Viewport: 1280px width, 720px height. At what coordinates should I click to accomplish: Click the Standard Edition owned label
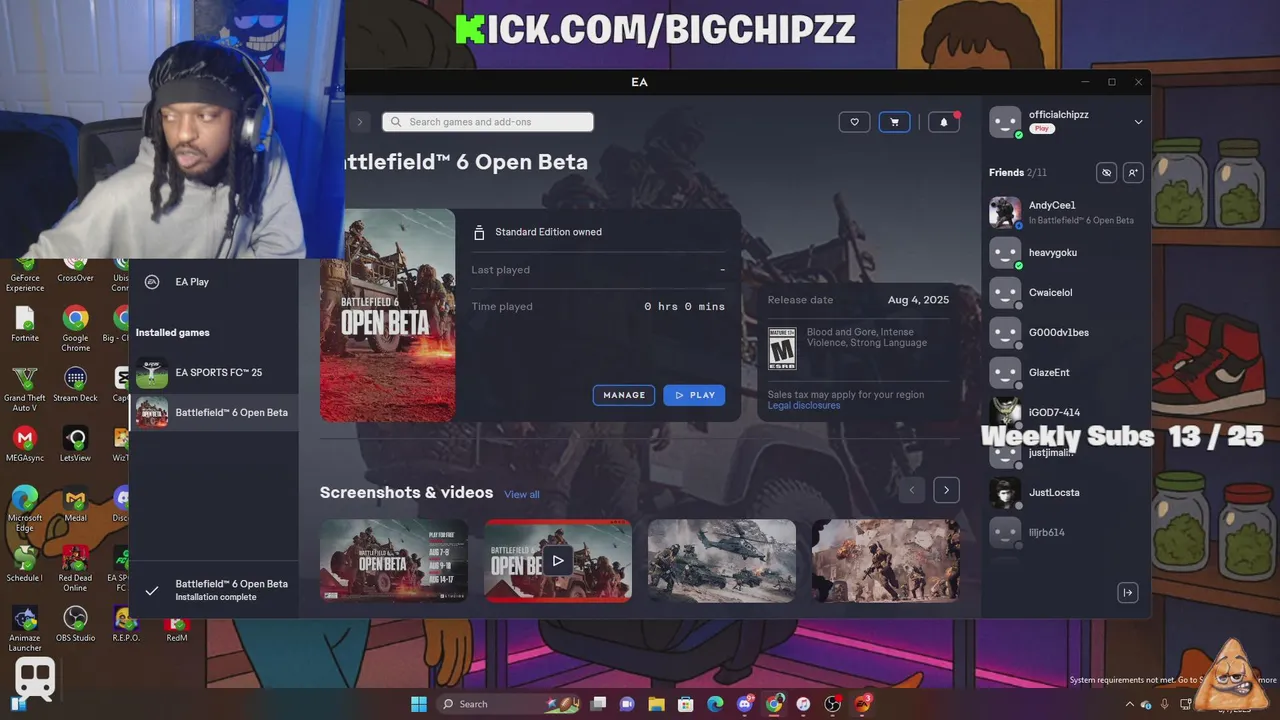pyautogui.click(x=548, y=232)
